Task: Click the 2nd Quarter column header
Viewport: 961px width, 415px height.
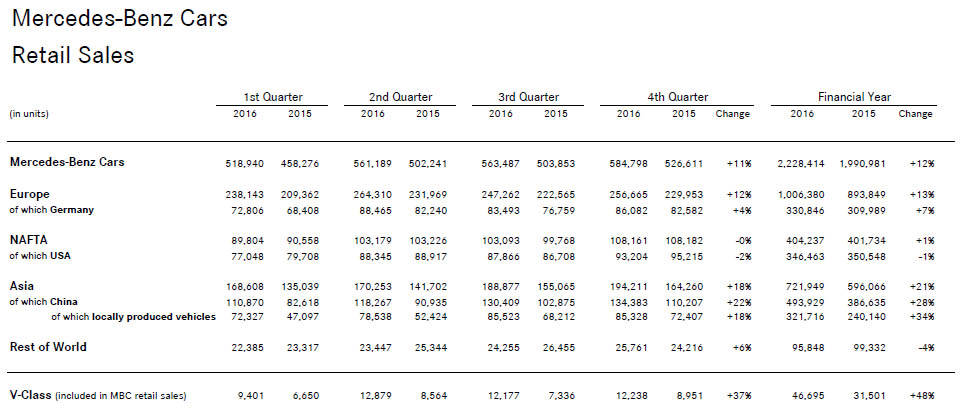Action: point(400,97)
